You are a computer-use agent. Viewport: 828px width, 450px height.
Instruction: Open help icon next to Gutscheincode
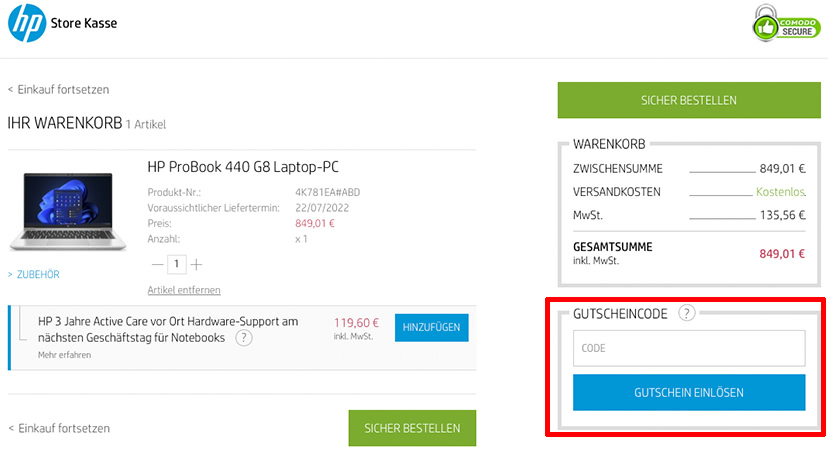pyautogui.click(x=686, y=313)
